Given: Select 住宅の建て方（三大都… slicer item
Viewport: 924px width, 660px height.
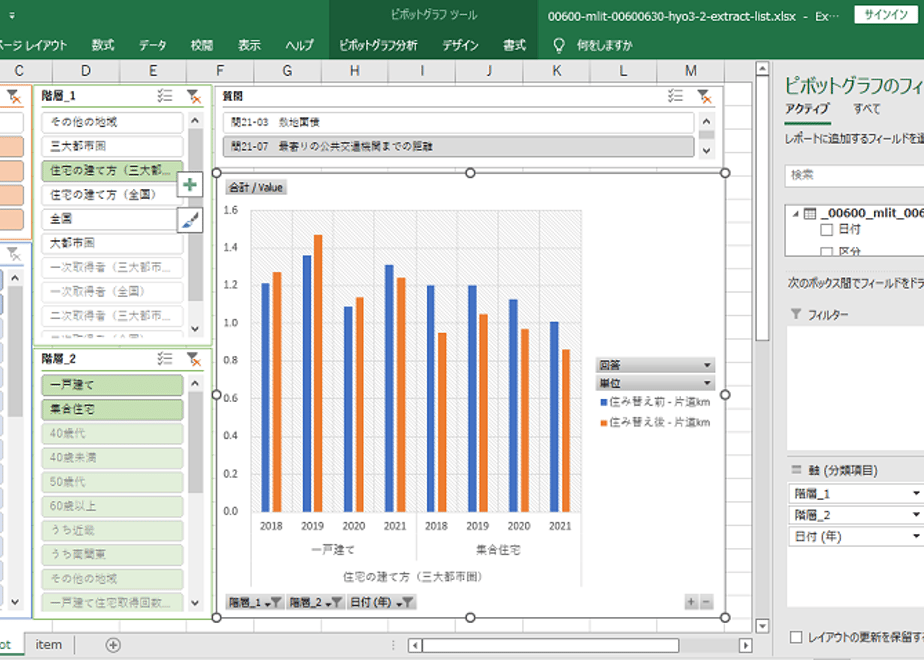Looking at the screenshot, I should click(112, 170).
